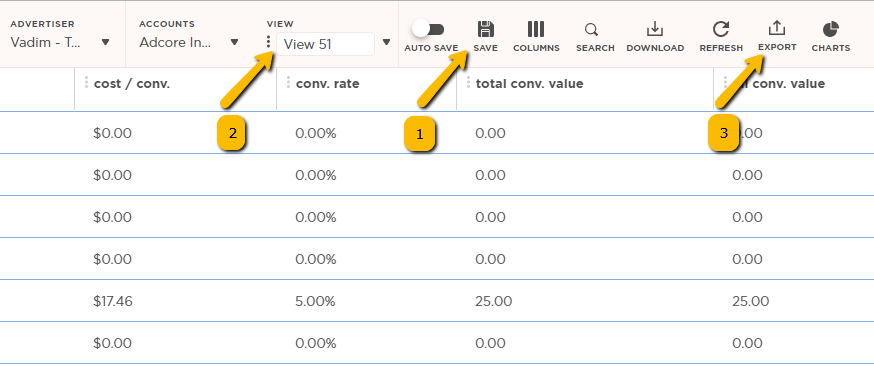Open the view options three-dot menu
The height and width of the screenshot is (366, 874).
coord(269,42)
